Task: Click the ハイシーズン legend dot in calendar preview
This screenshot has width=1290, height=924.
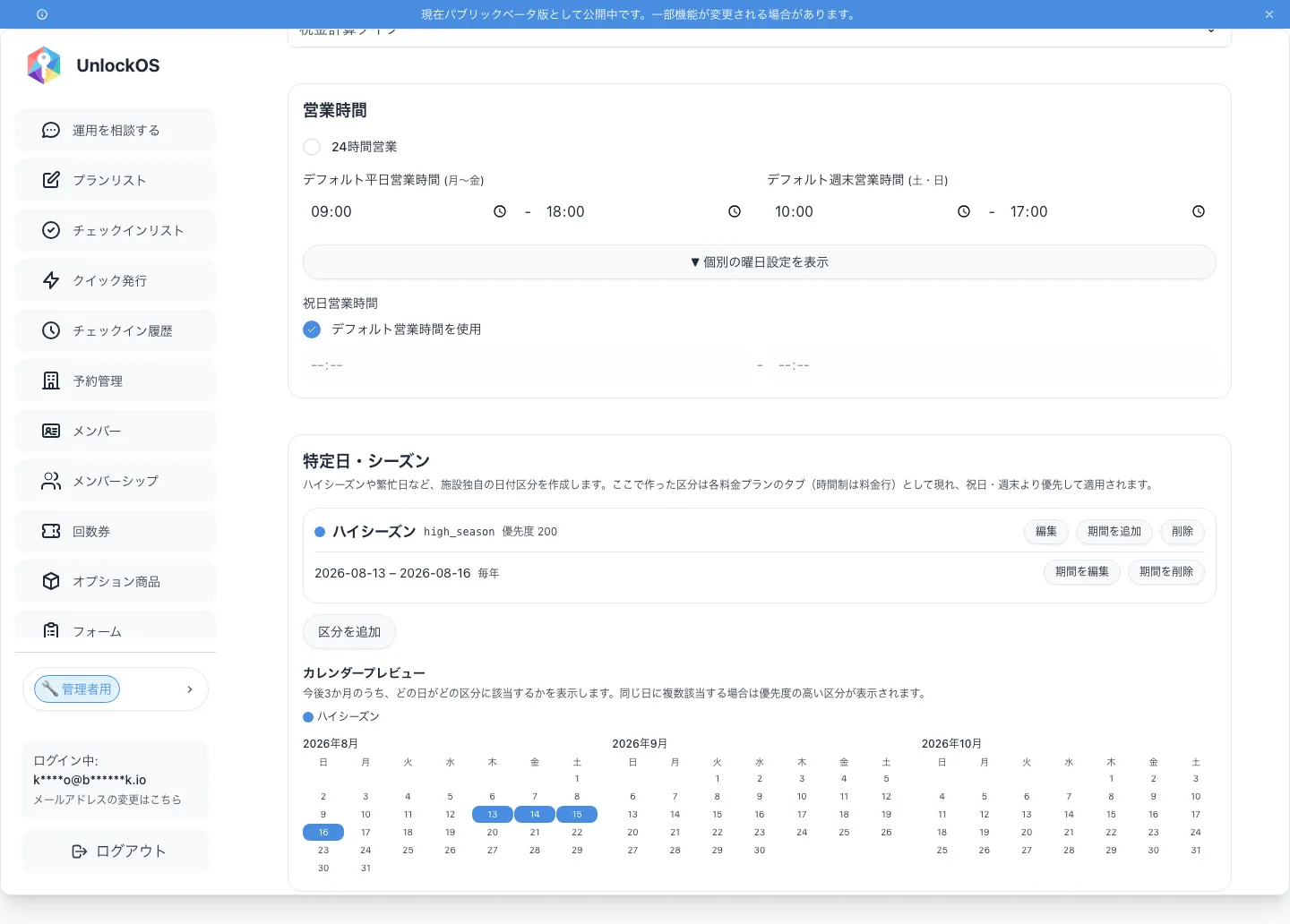Action: (308, 717)
